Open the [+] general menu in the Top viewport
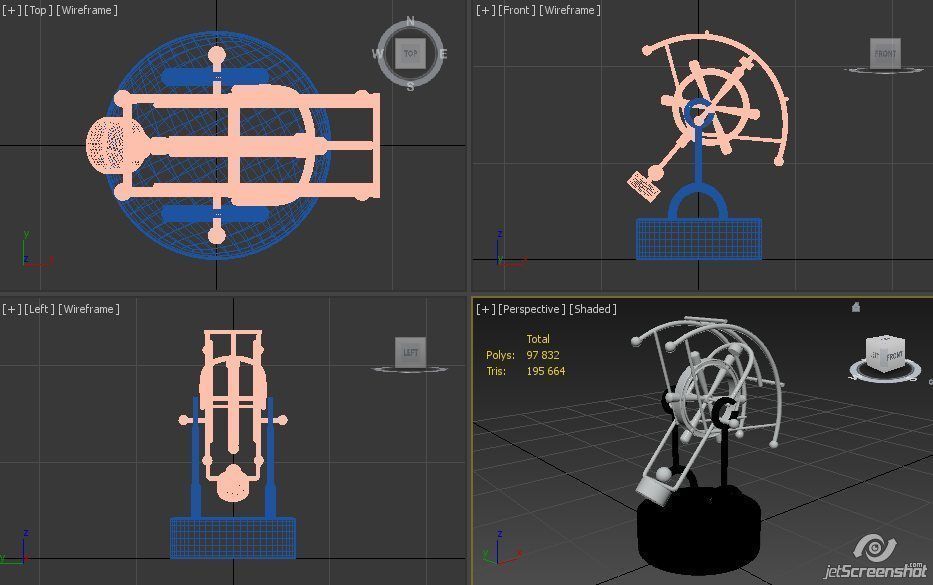933x585 pixels. (x=10, y=10)
